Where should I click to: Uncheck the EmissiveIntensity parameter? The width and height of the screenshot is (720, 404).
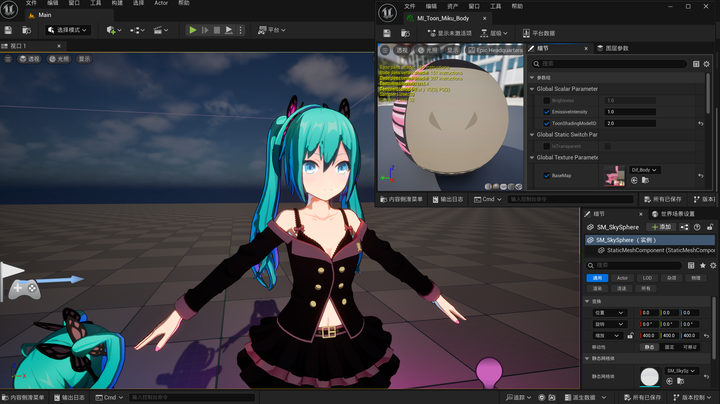coord(546,112)
